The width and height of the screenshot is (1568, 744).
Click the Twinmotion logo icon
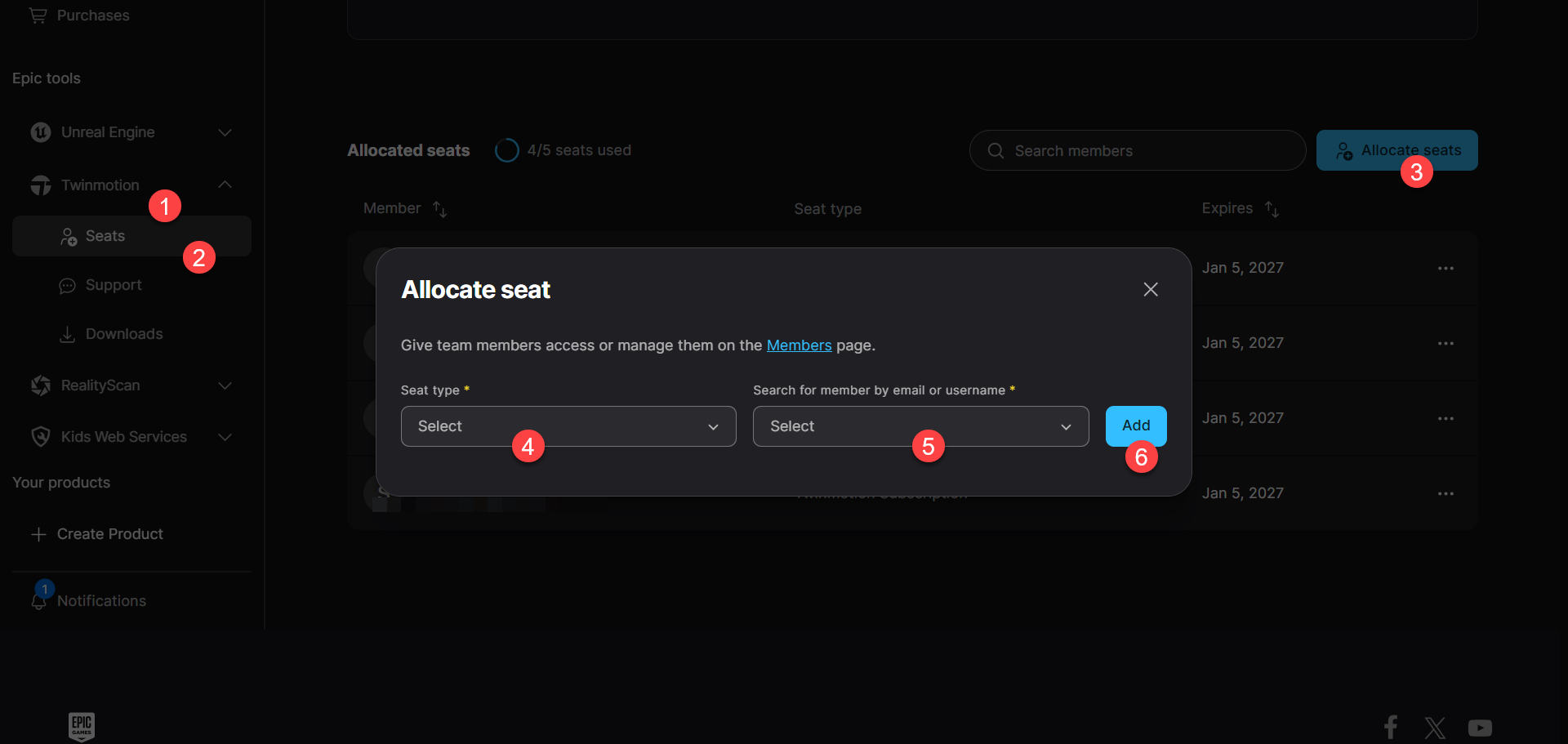pyautogui.click(x=40, y=185)
